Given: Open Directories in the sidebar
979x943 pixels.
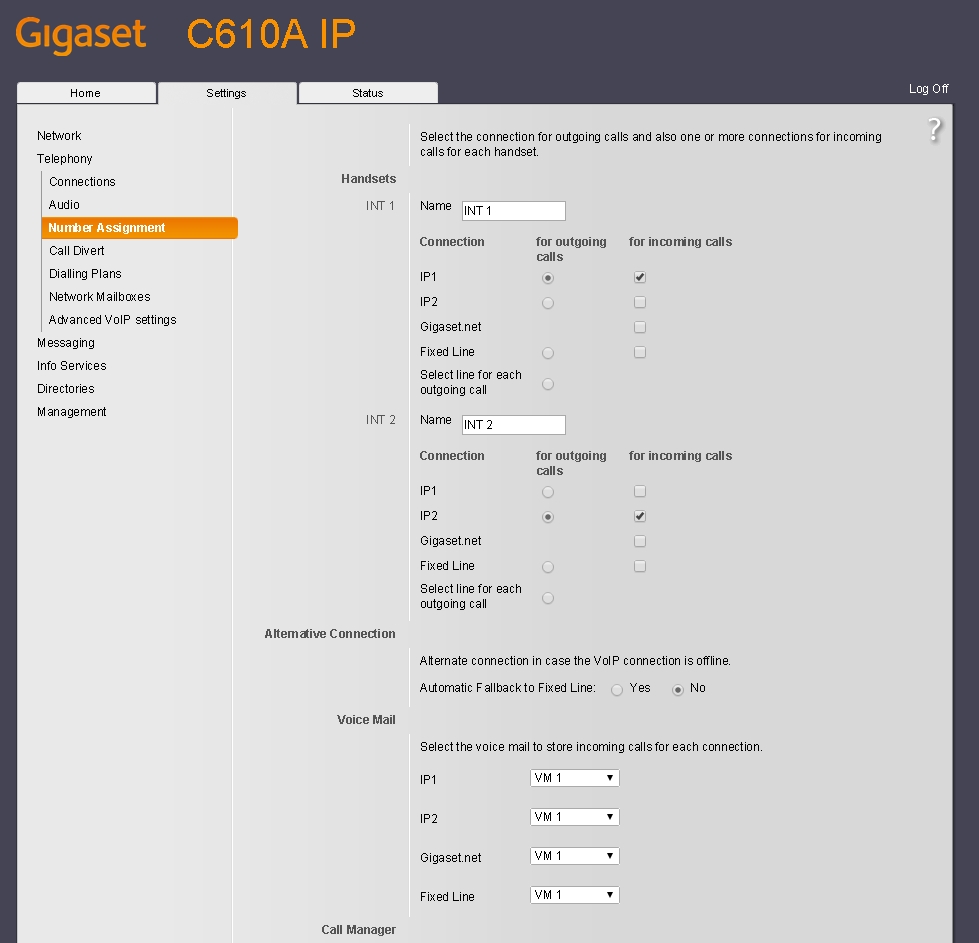Looking at the screenshot, I should click(66, 388).
